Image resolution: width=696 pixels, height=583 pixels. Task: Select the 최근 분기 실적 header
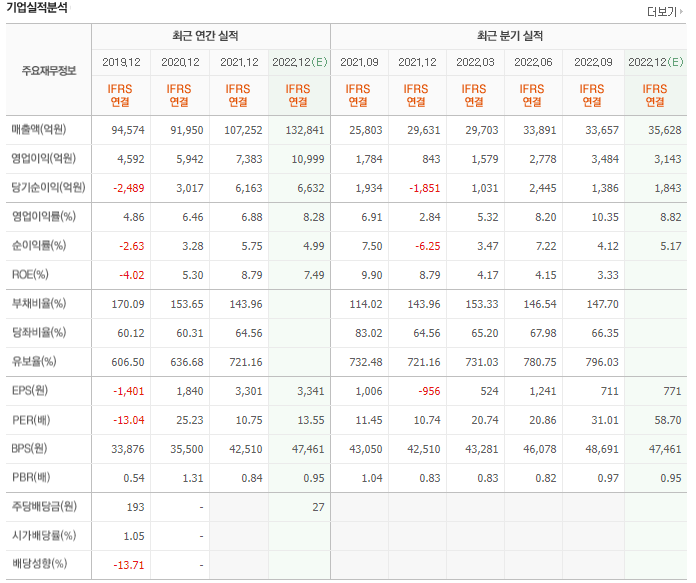click(510, 37)
